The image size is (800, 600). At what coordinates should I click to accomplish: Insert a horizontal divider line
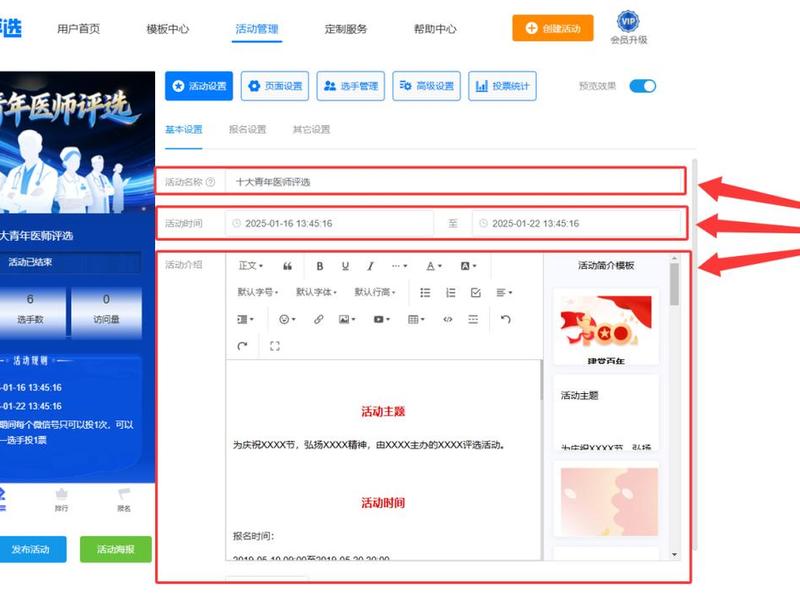tap(473, 319)
